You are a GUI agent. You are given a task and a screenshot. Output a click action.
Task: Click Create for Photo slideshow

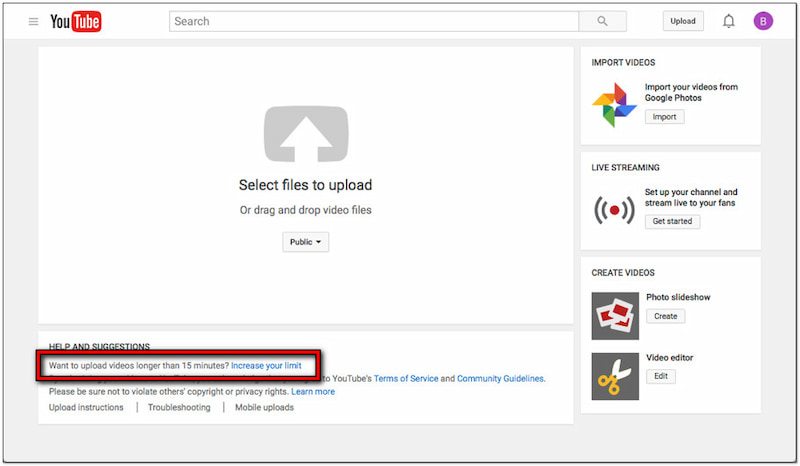coord(665,316)
